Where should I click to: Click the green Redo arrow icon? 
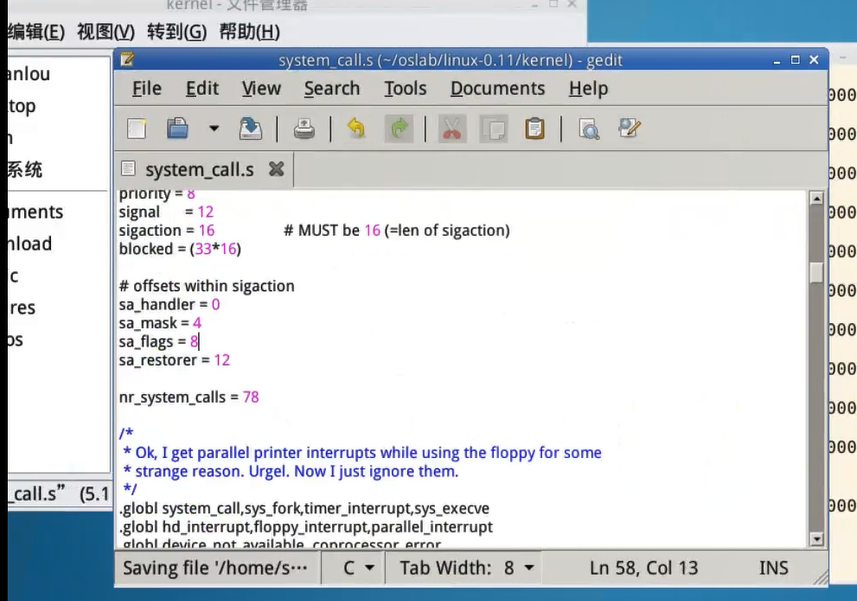point(399,129)
